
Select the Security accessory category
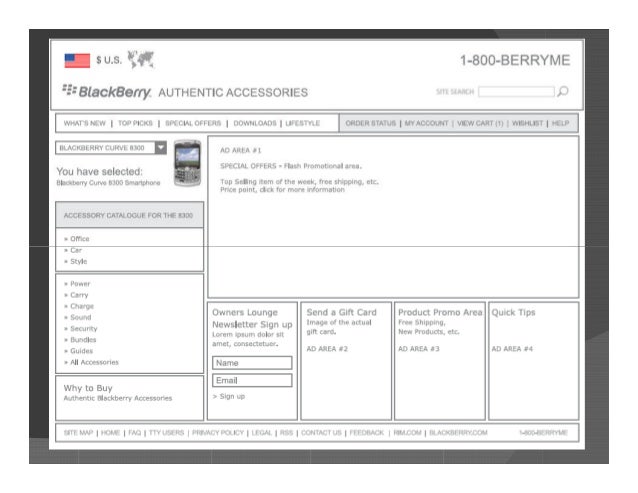pos(83,329)
